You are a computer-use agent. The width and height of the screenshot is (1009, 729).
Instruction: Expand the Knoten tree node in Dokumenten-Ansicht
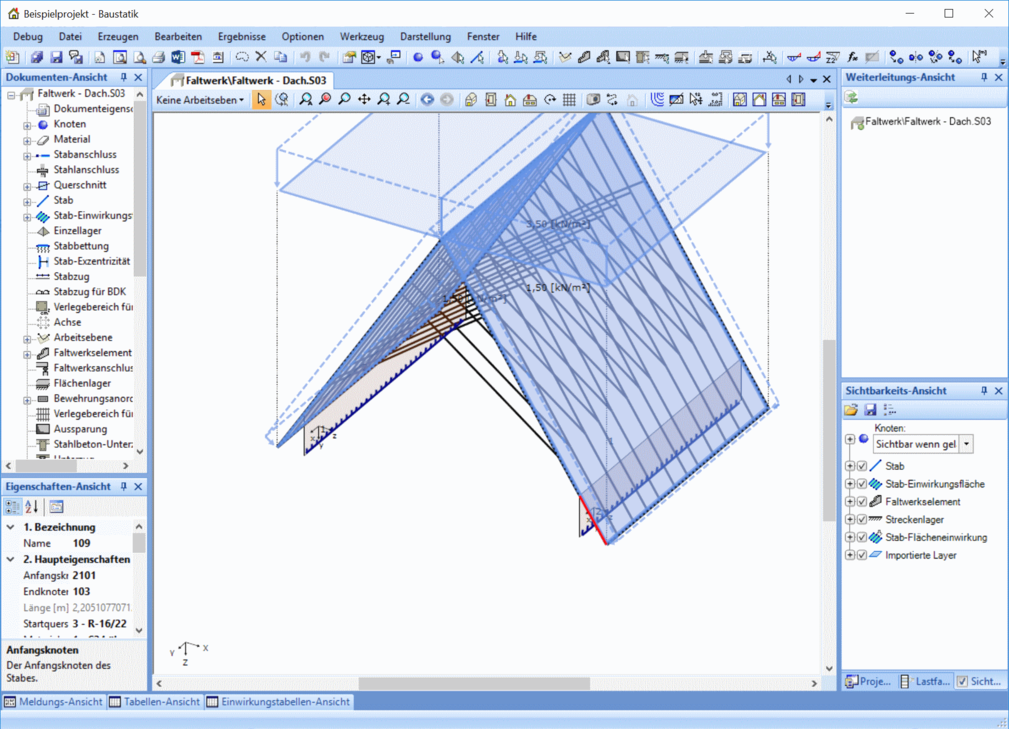[27, 125]
